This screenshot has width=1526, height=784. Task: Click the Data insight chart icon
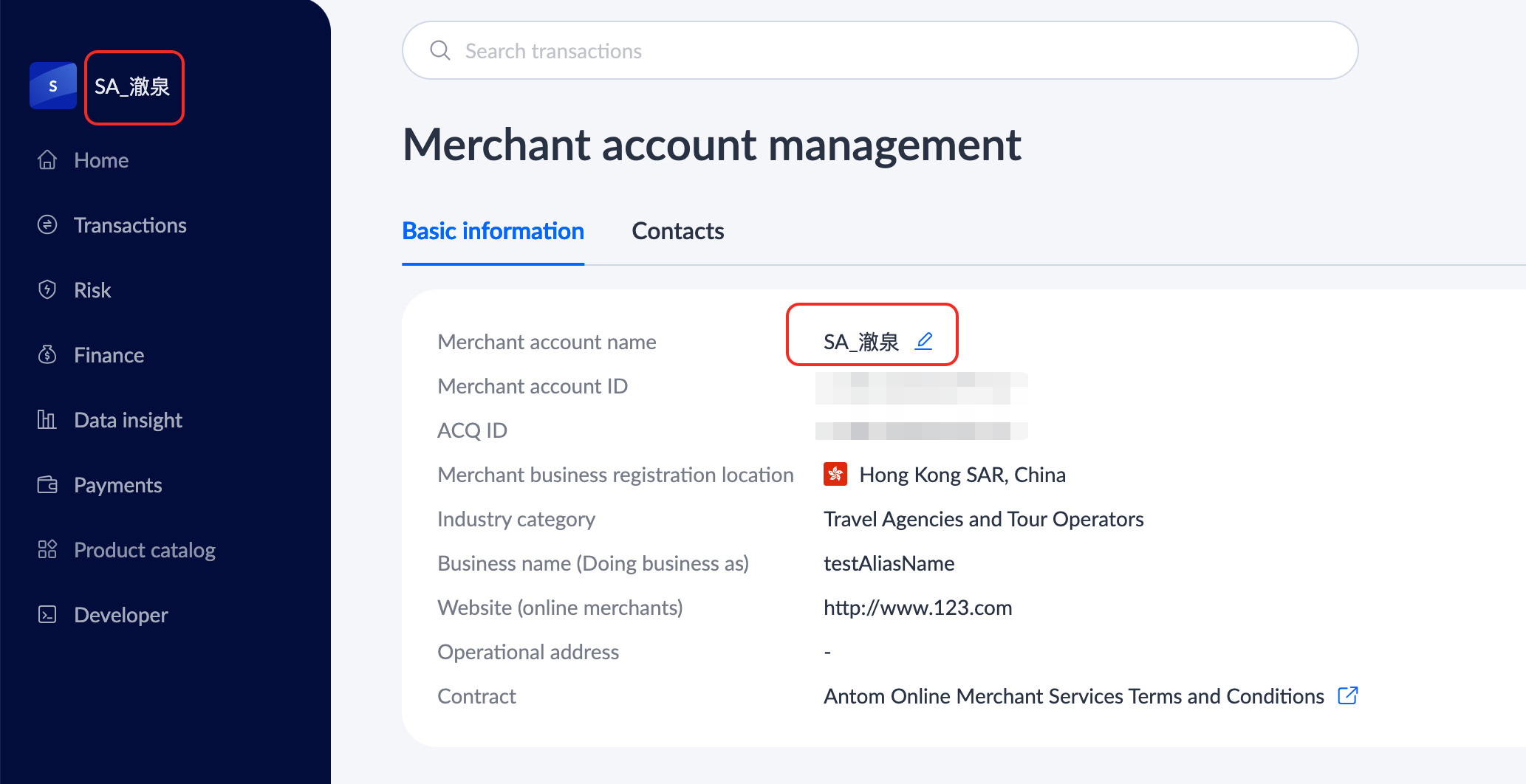(x=47, y=420)
